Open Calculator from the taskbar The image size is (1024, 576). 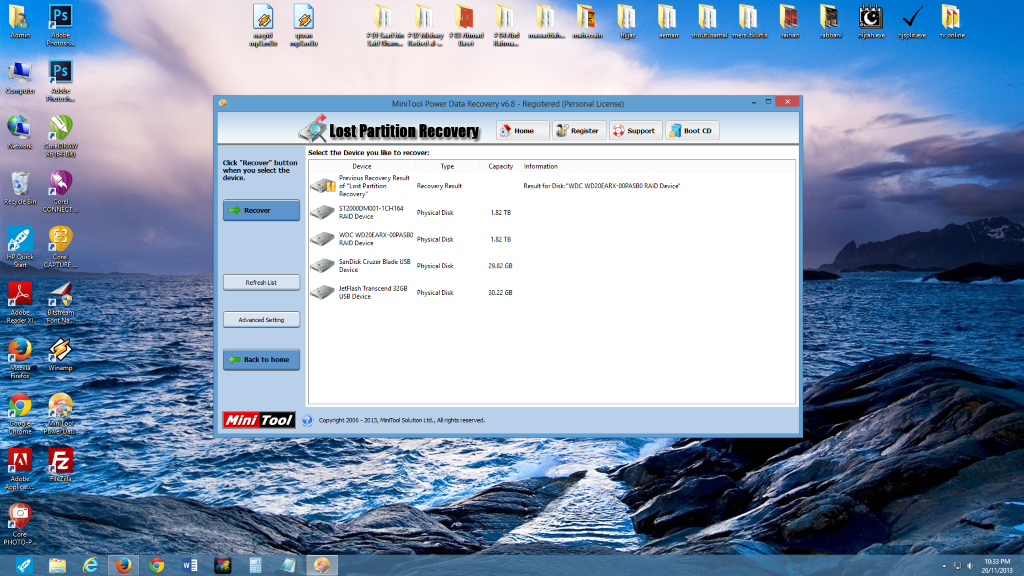tap(255, 566)
